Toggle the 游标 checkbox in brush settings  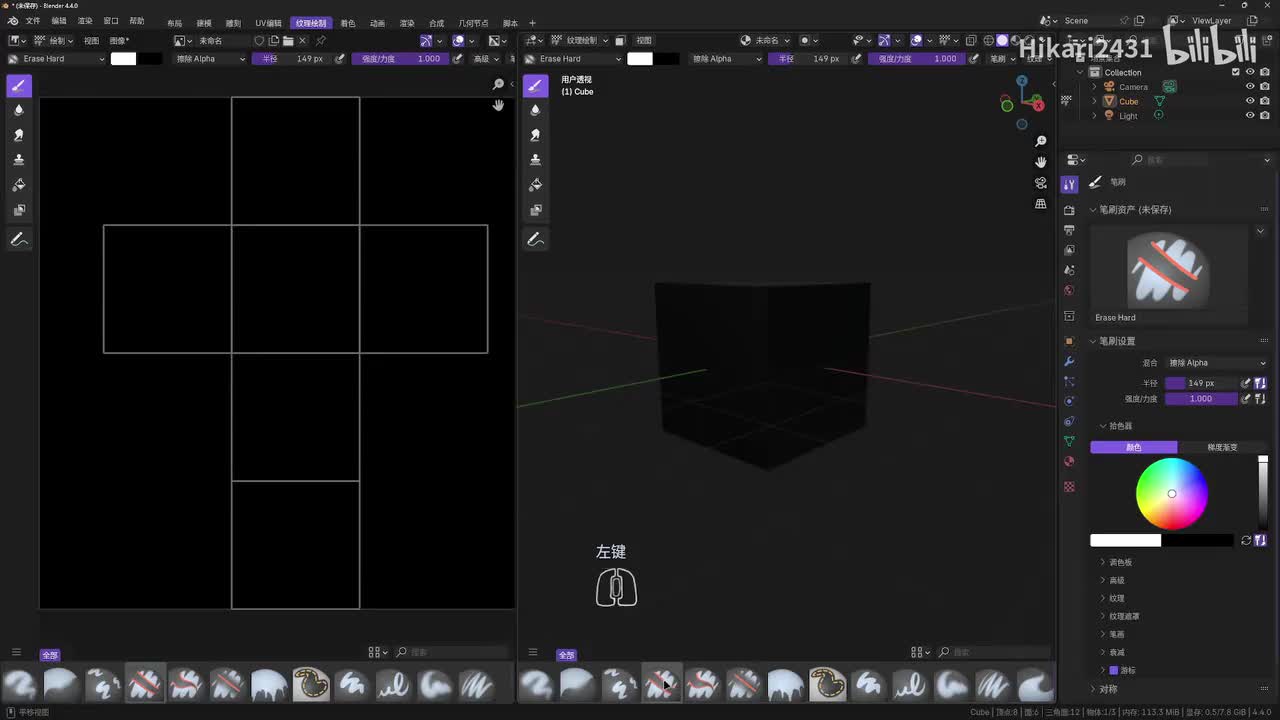coord(1114,670)
